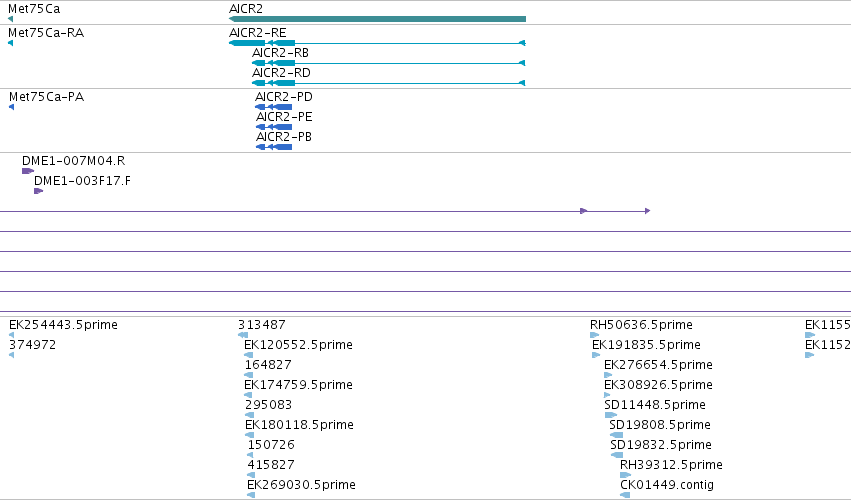
Task: Click the Met75Ca-PA protein label
Action: pyautogui.click(x=47, y=97)
